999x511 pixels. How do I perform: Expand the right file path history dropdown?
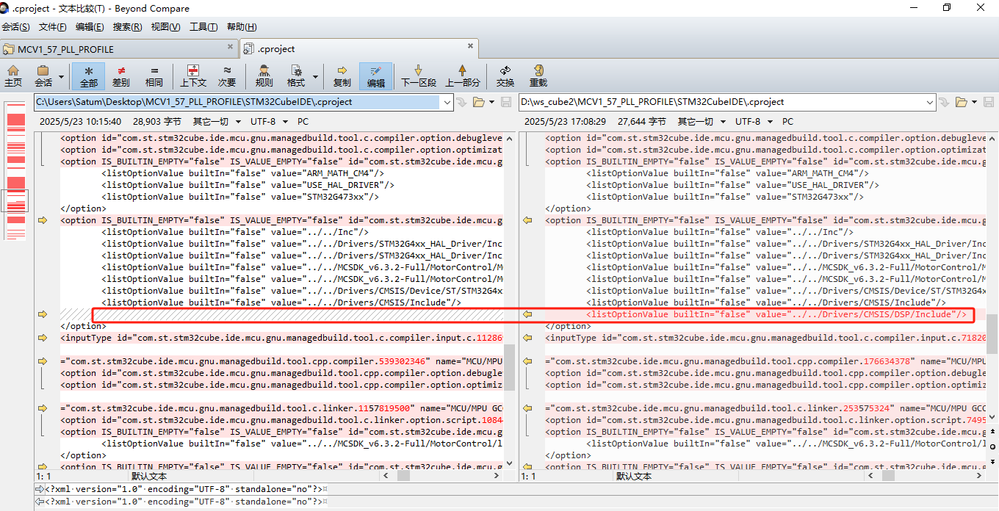click(930, 102)
